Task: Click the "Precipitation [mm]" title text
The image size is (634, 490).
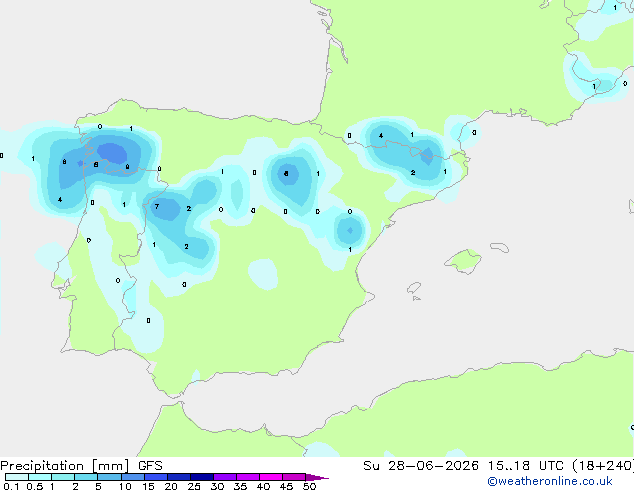Action: pyautogui.click(x=65, y=466)
